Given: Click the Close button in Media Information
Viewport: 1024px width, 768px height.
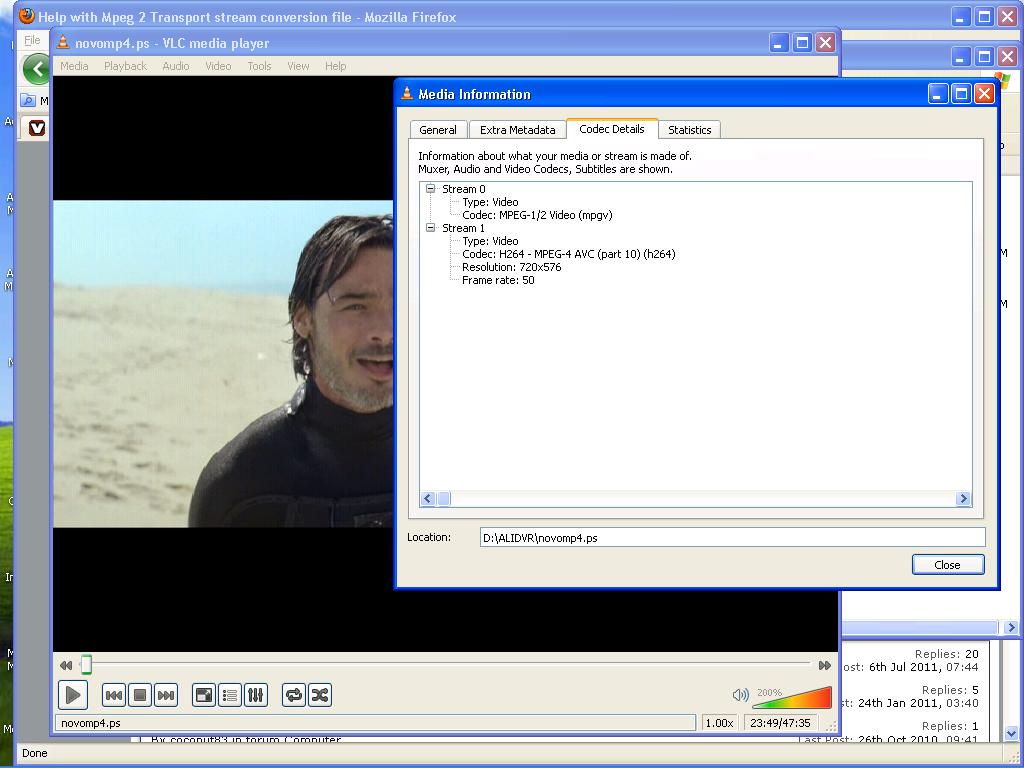Looking at the screenshot, I should (x=948, y=565).
